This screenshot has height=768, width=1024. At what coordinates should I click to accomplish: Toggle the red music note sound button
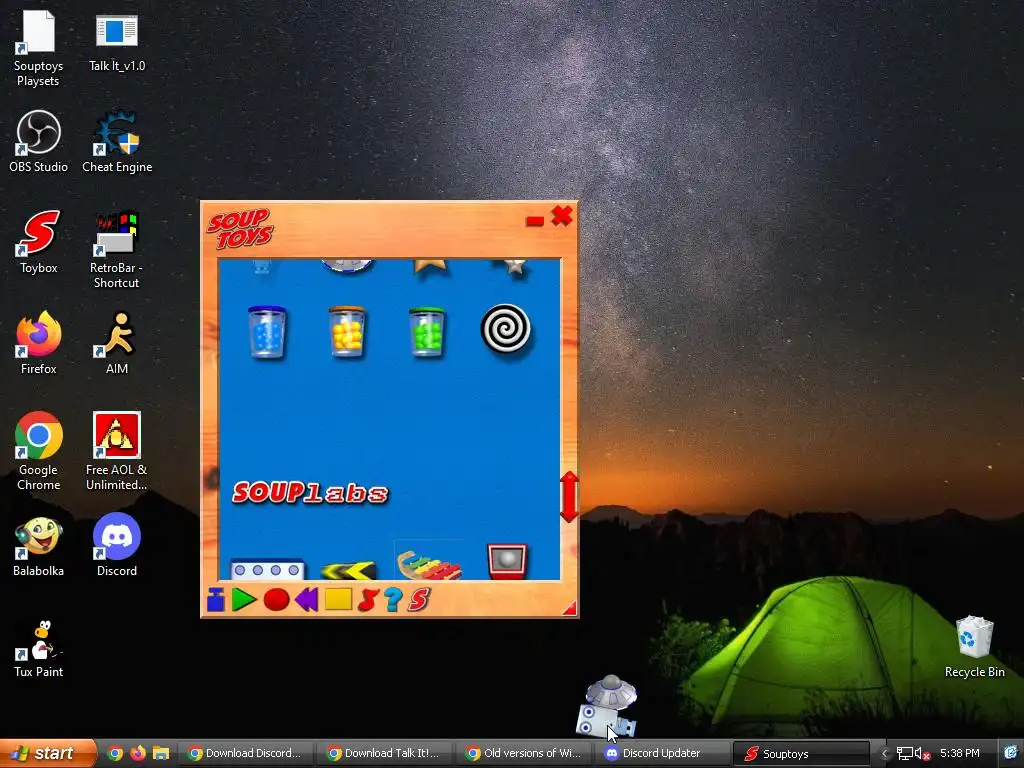click(368, 600)
